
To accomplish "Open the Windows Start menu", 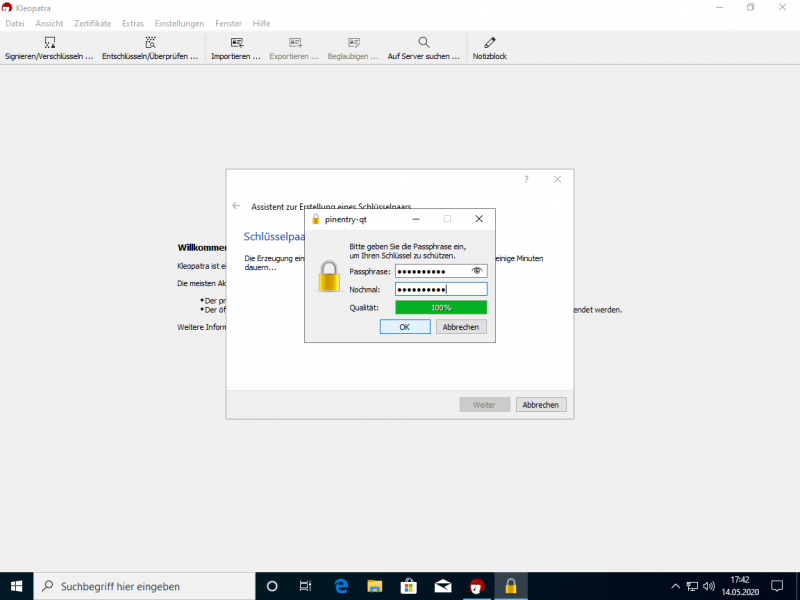I will coord(16,586).
